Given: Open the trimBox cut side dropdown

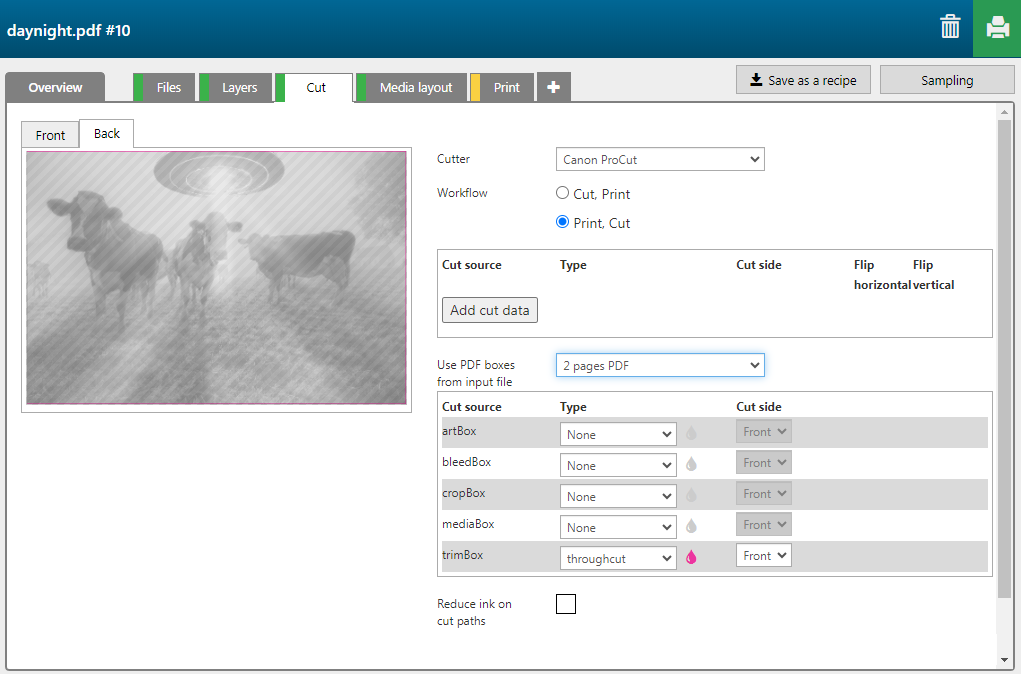Looking at the screenshot, I should click(764, 556).
